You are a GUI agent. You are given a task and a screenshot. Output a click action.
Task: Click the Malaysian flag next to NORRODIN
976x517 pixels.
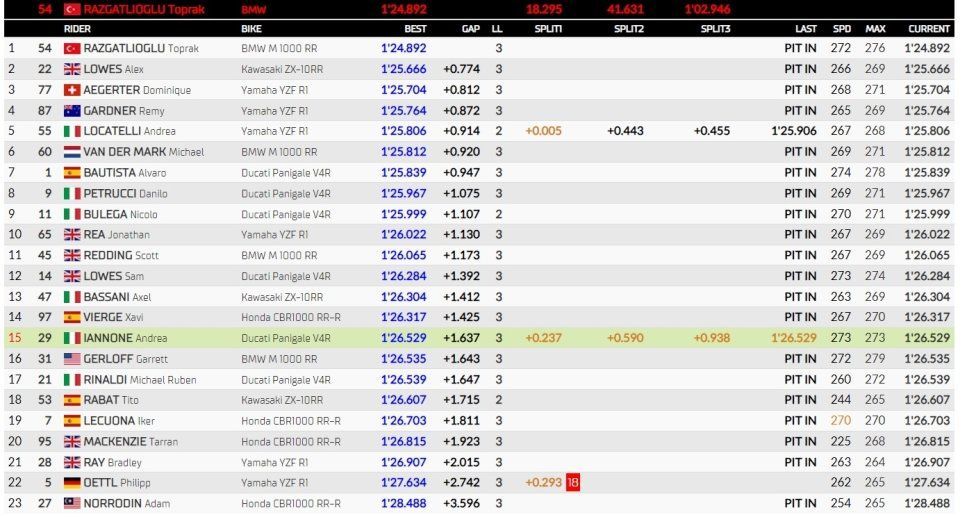(x=72, y=503)
